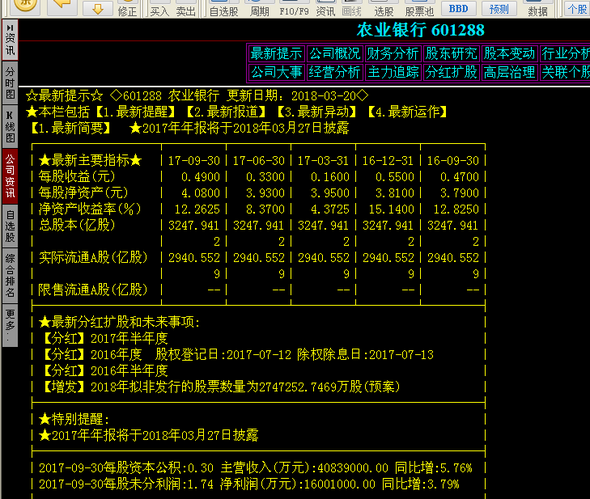Screen dimensions: 590x499
Task: Click the 卖出 sell toolbar button
Action: pyautogui.click(x=186, y=9)
